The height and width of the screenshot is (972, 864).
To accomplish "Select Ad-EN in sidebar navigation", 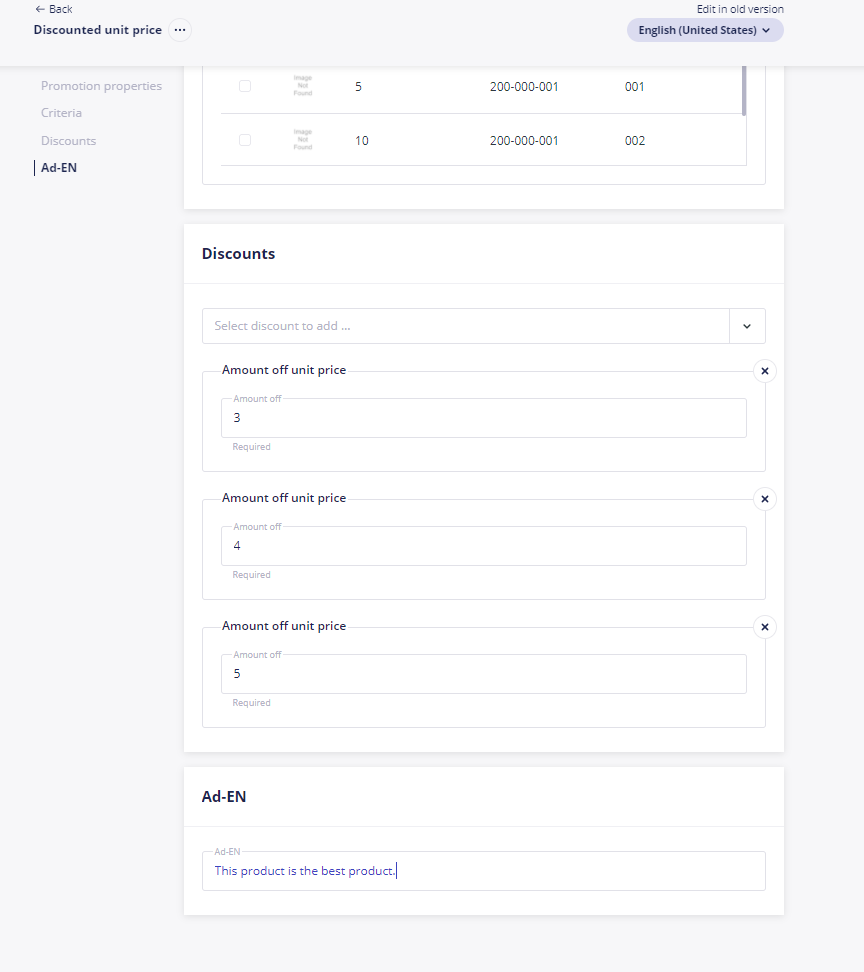I will tap(59, 168).
